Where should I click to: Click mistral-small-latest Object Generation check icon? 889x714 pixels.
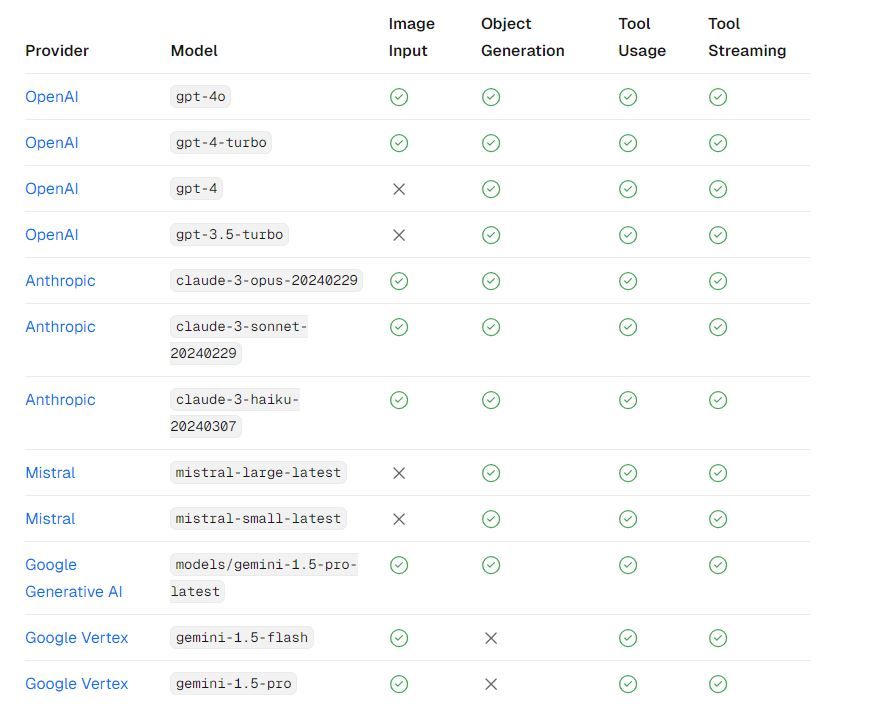[491, 519]
